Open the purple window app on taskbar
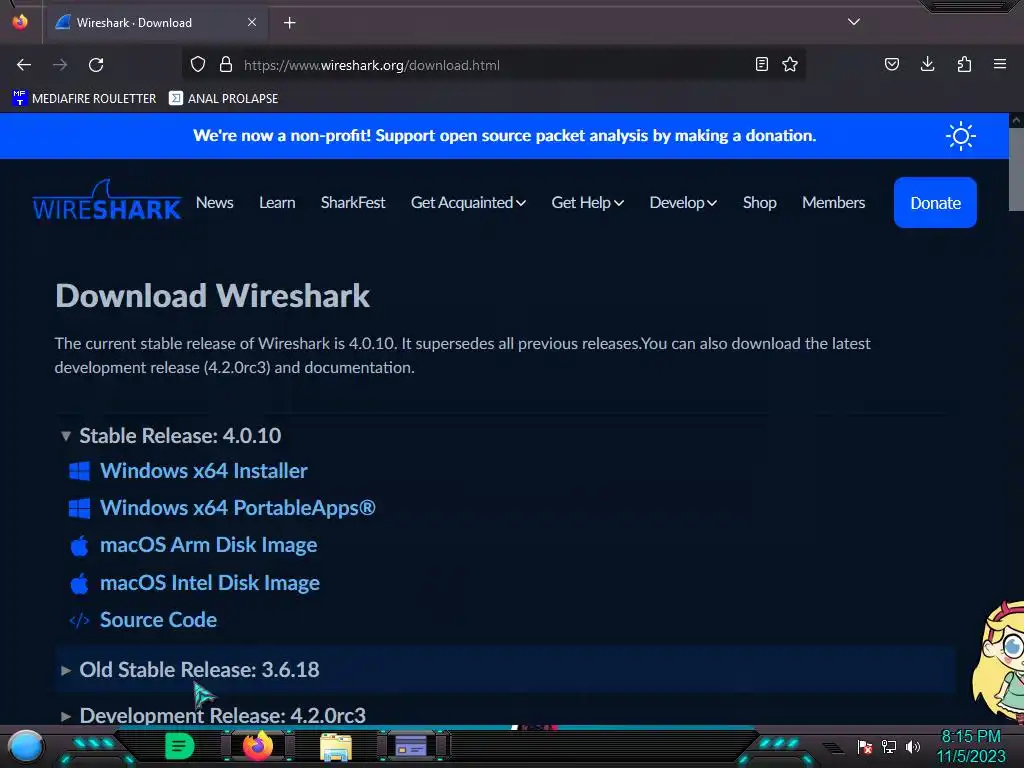 point(411,746)
